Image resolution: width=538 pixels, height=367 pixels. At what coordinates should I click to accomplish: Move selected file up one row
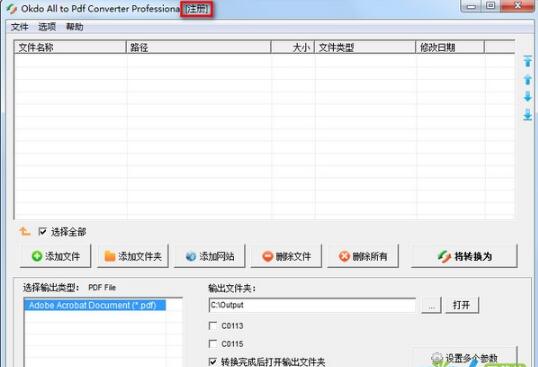point(527,80)
